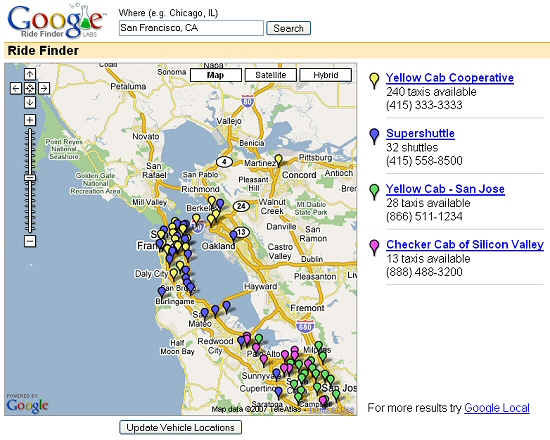Click the Google Ride Finder logo
The height and width of the screenshot is (440, 550).
click(56, 21)
